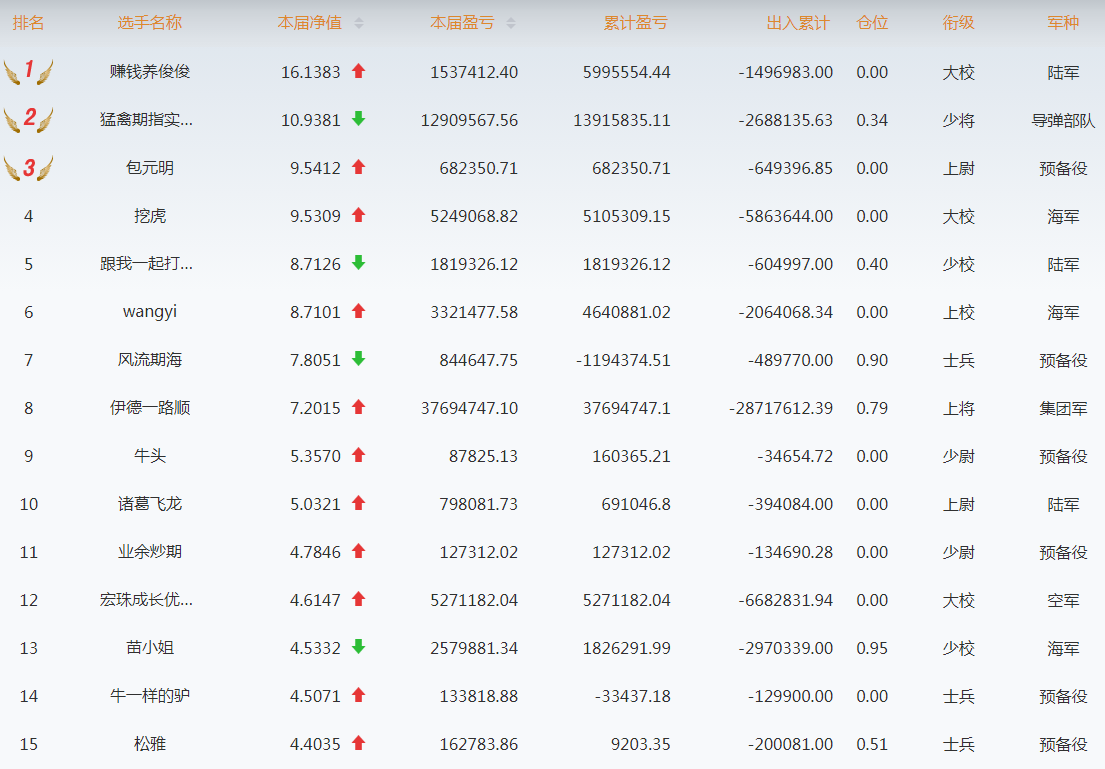Select the value 9203.35
This screenshot has width=1105, height=769.
pos(640,744)
